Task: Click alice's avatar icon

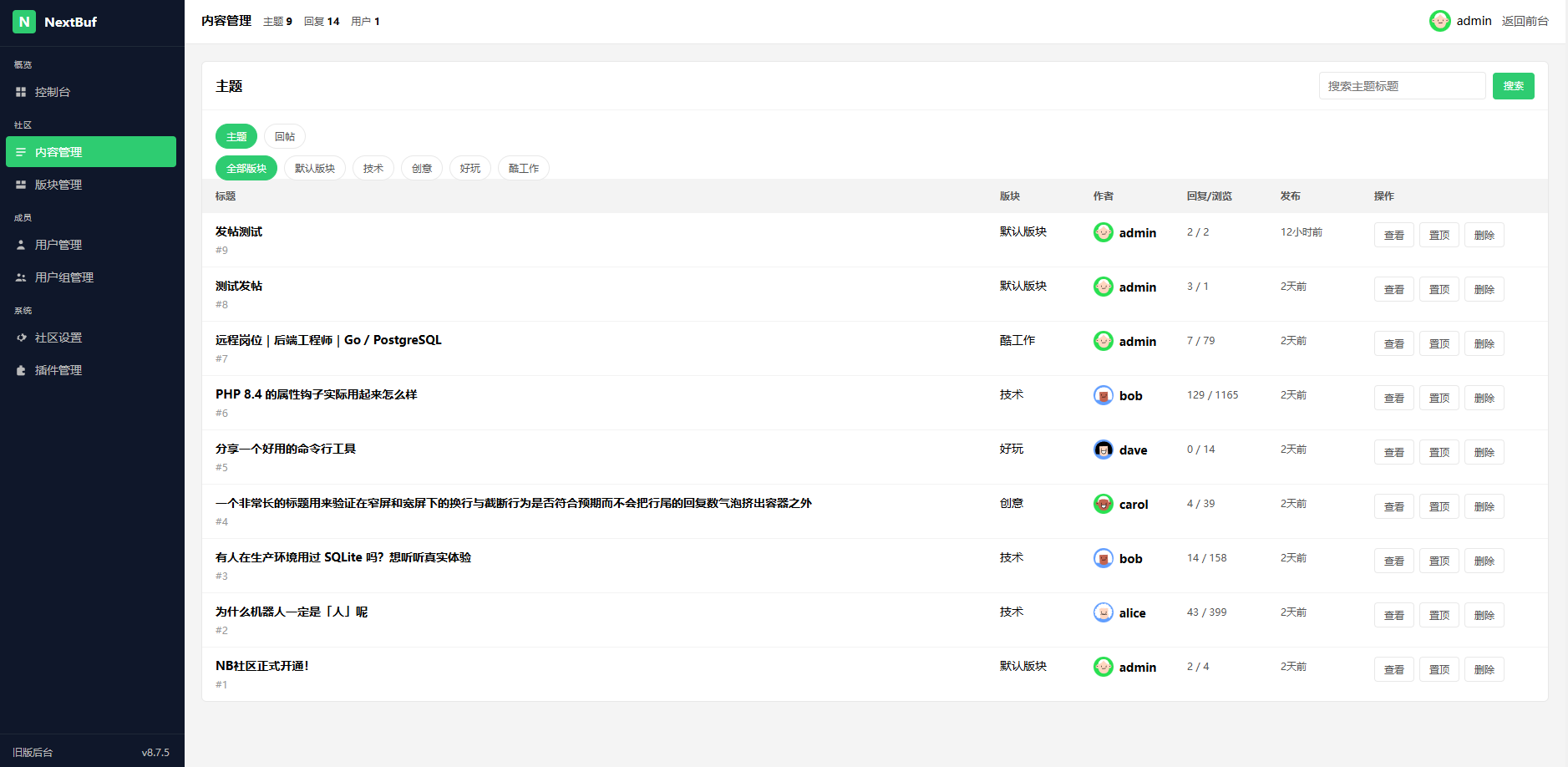Action: click(1103, 612)
